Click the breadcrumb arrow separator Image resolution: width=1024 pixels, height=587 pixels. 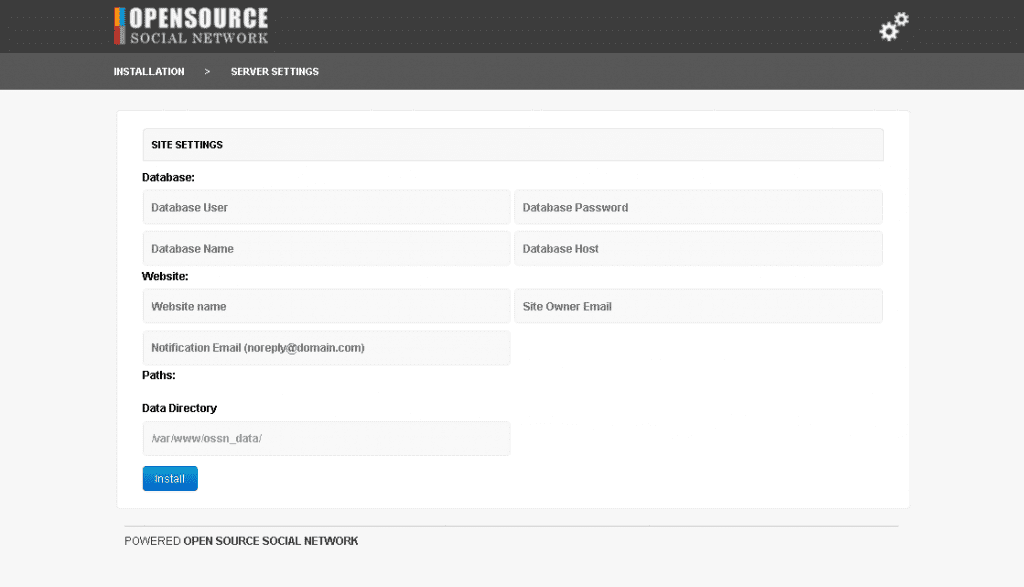coord(207,72)
